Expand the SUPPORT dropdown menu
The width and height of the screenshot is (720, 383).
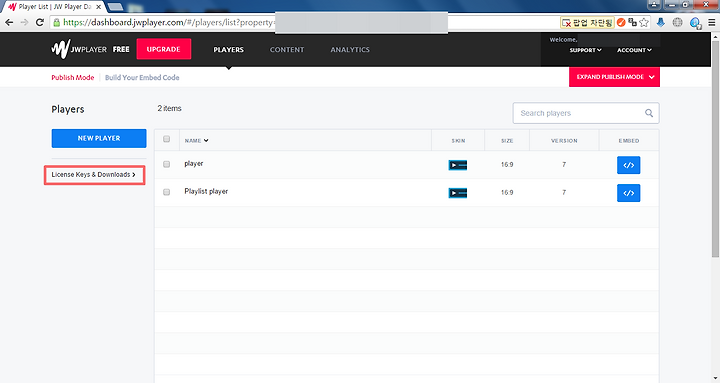tap(585, 50)
